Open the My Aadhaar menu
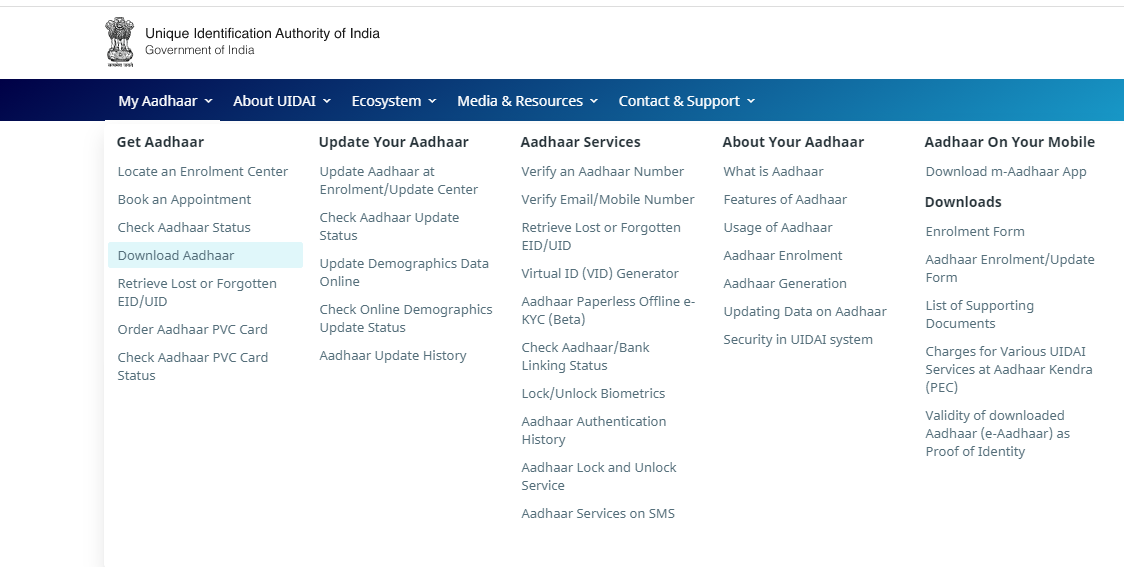Viewport: 1124px width, 567px height. pyautogui.click(x=166, y=101)
